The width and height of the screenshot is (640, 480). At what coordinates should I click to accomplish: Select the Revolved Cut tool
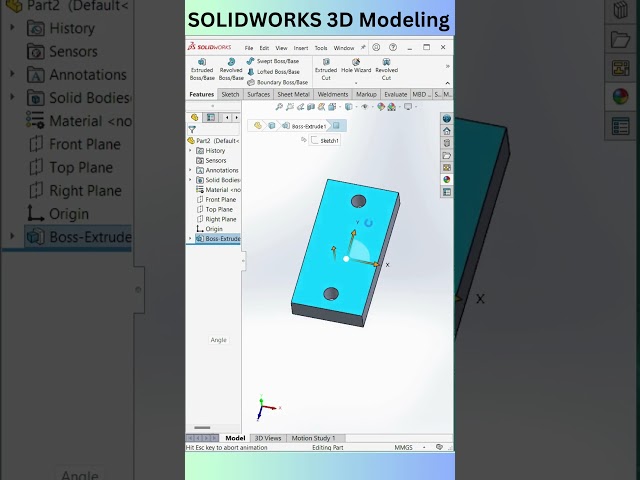point(386,69)
